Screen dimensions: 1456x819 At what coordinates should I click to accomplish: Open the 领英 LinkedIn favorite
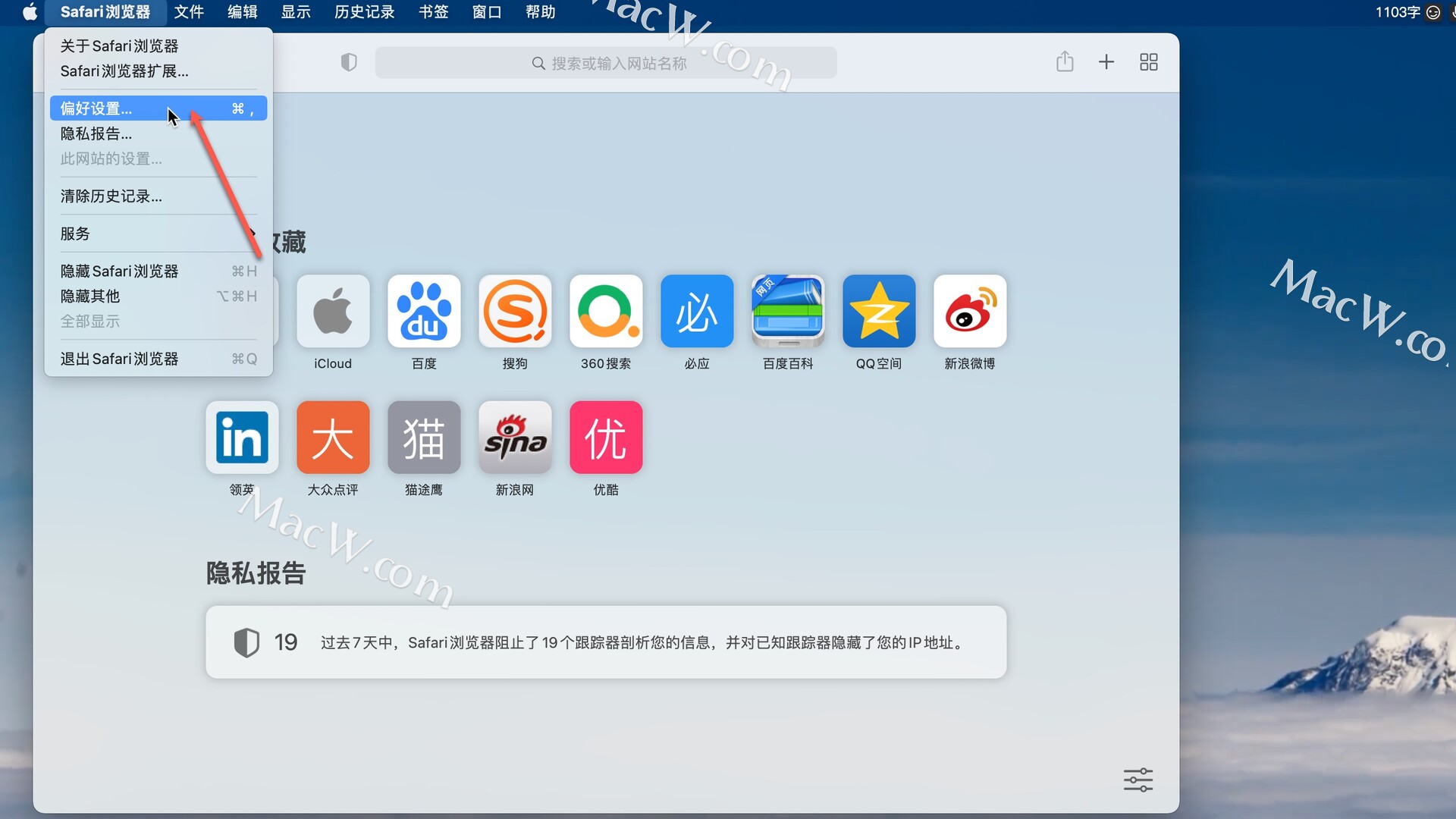[241, 438]
